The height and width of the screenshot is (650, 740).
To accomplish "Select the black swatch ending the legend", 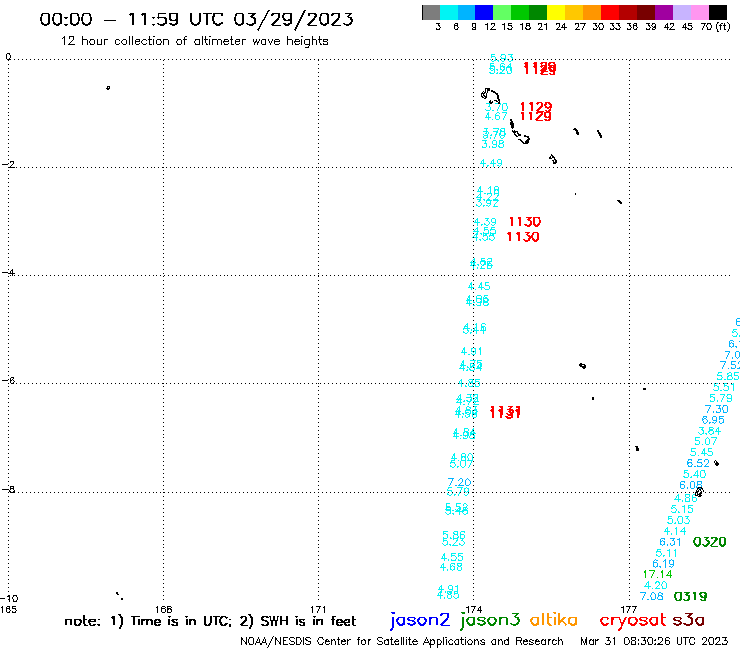I will 718,12.
